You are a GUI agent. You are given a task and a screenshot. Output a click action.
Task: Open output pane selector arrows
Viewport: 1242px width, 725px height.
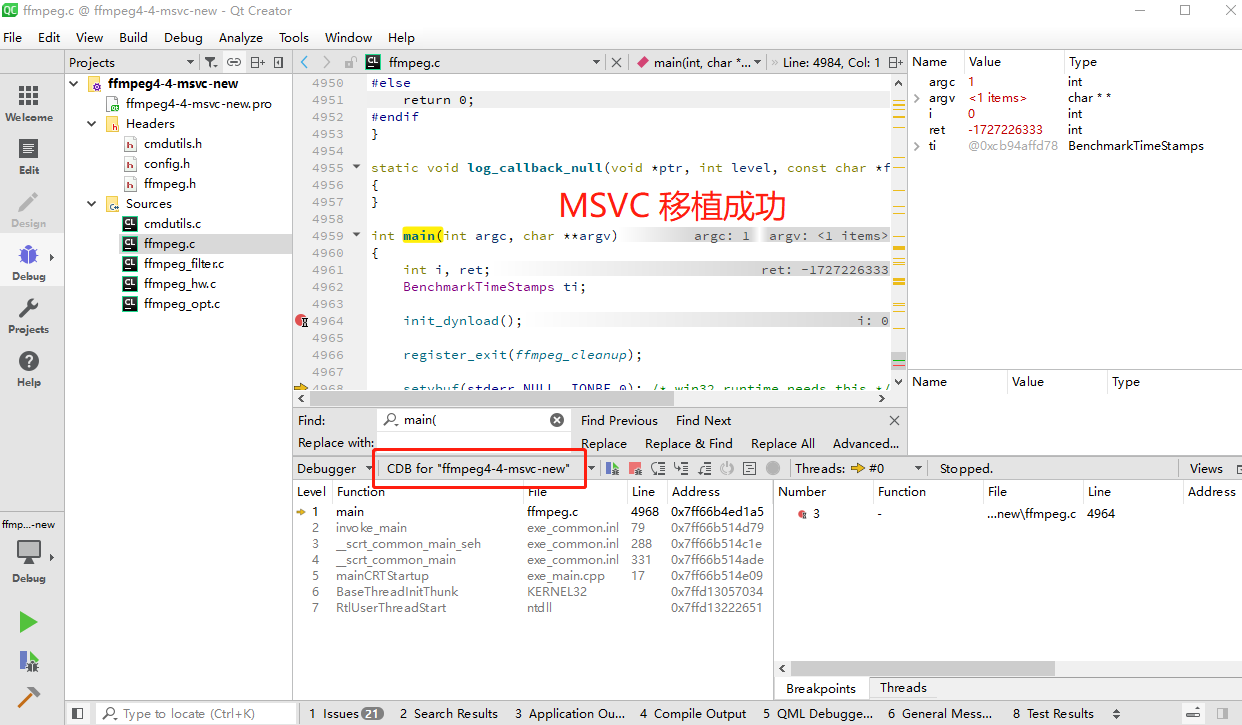(1116, 714)
